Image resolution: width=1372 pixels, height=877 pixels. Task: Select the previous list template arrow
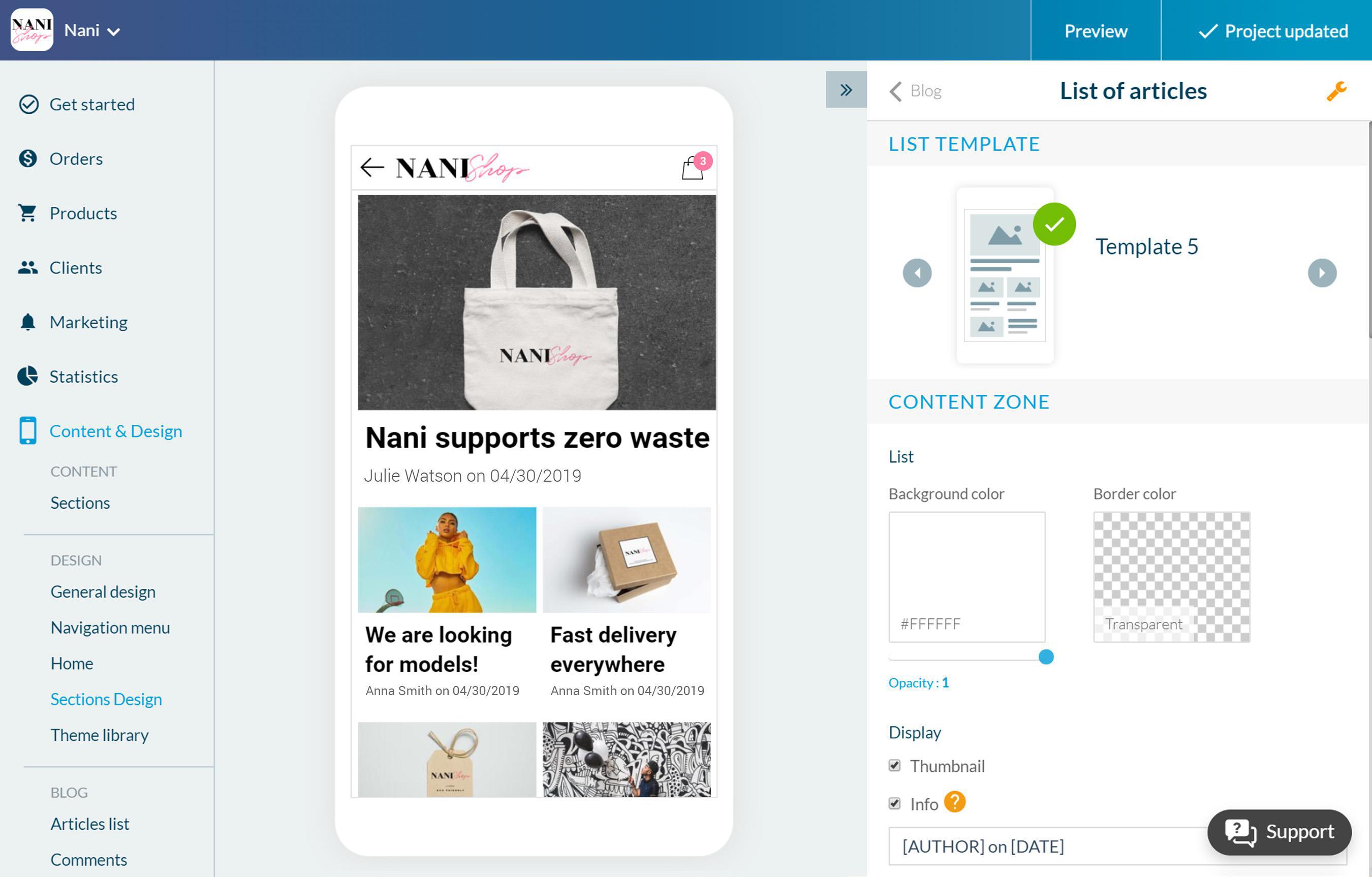point(917,273)
